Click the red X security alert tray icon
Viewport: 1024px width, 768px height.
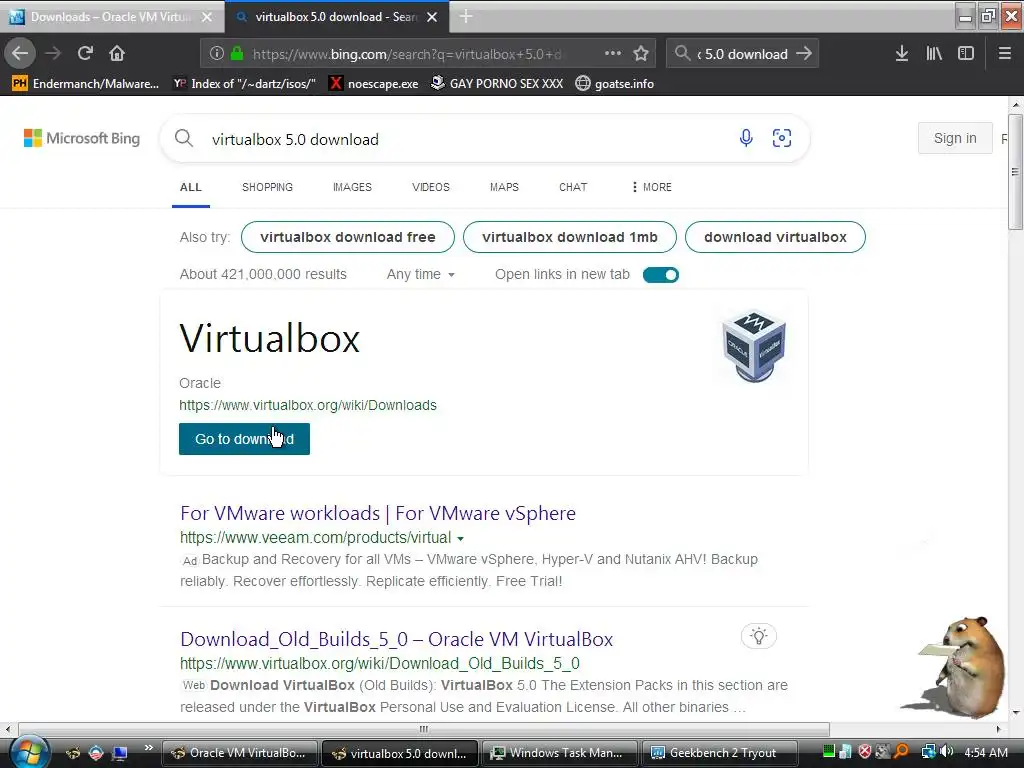865,752
